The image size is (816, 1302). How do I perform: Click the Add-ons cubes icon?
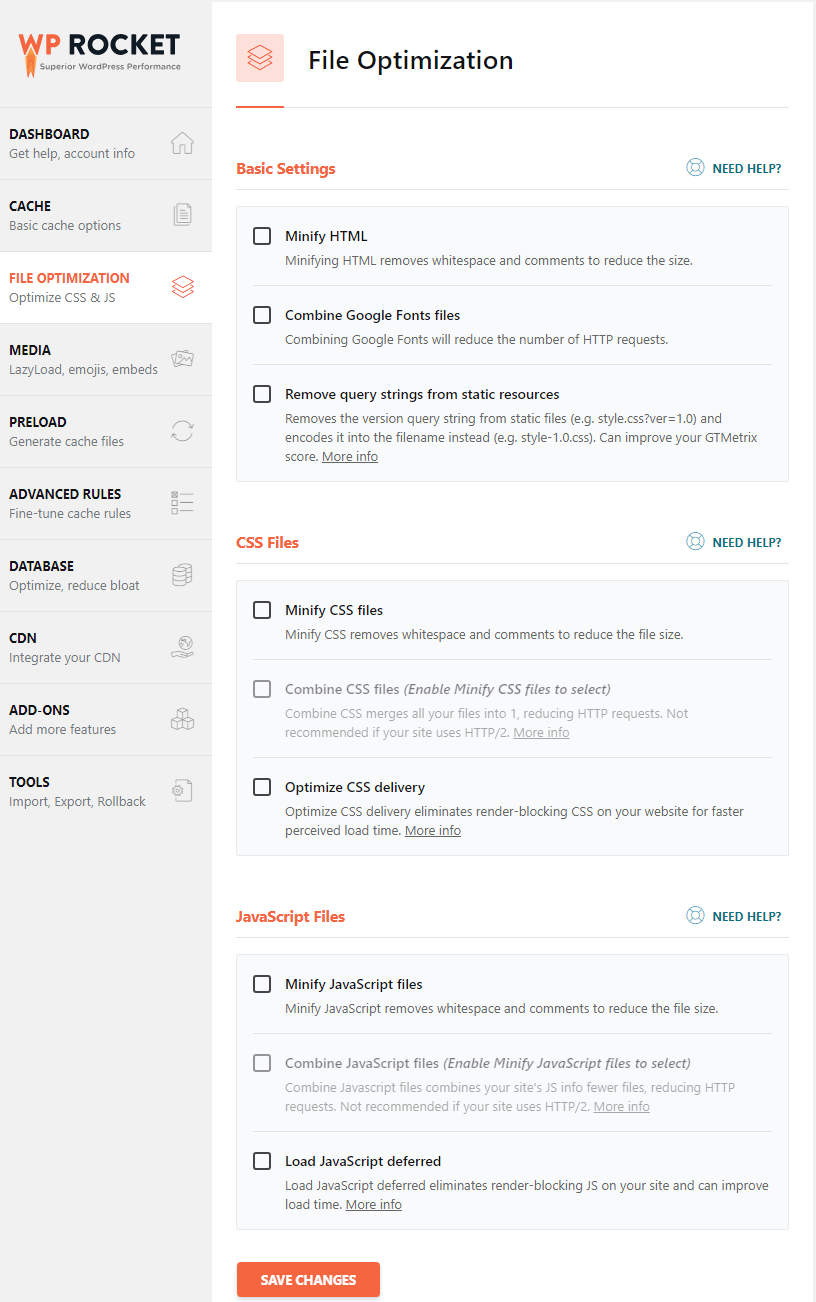click(x=182, y=719)
